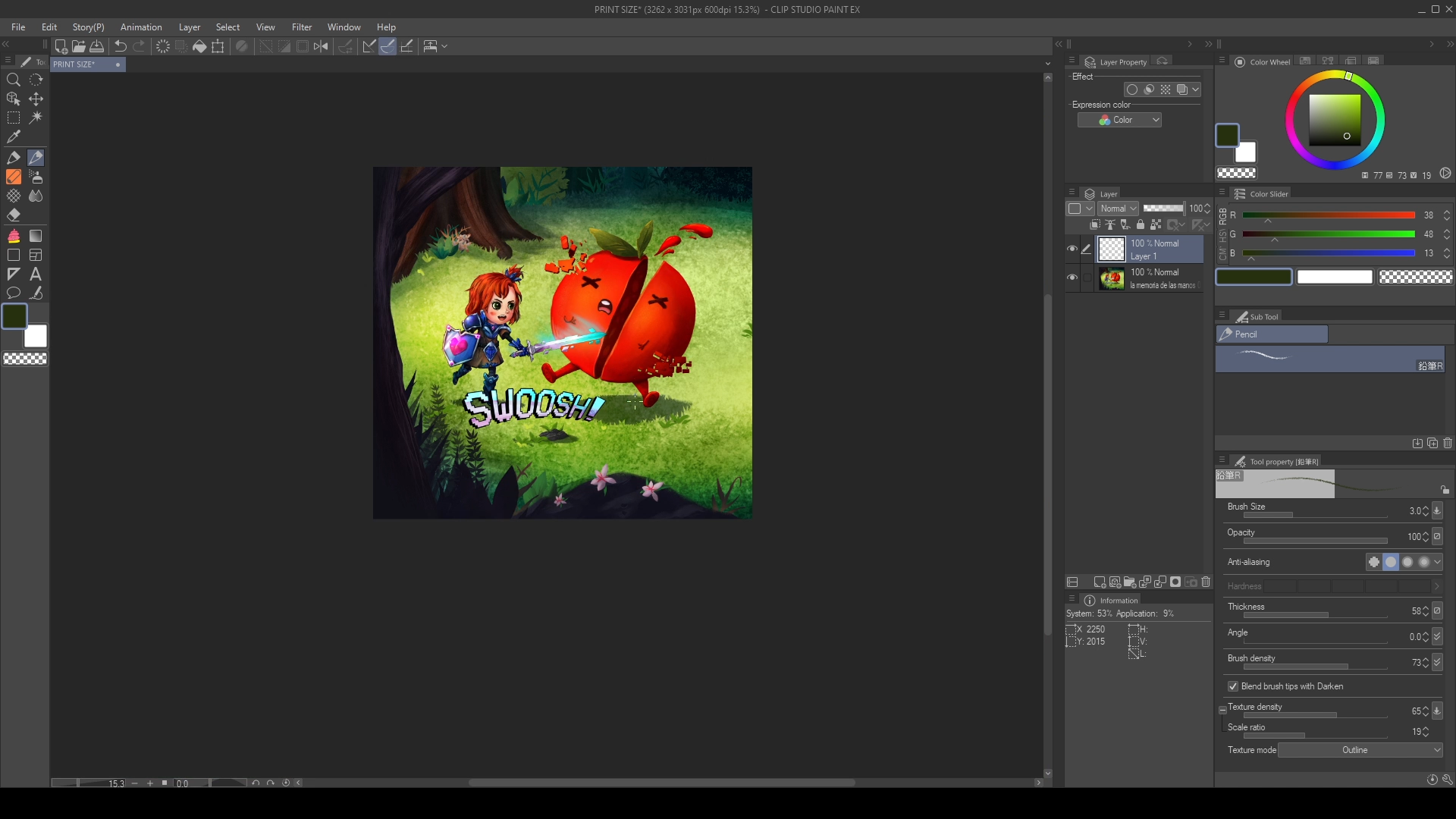Select Layer 1 in layer list
The height and width of the screenshot is (819, 1456).
click(x=1150, y=249)
